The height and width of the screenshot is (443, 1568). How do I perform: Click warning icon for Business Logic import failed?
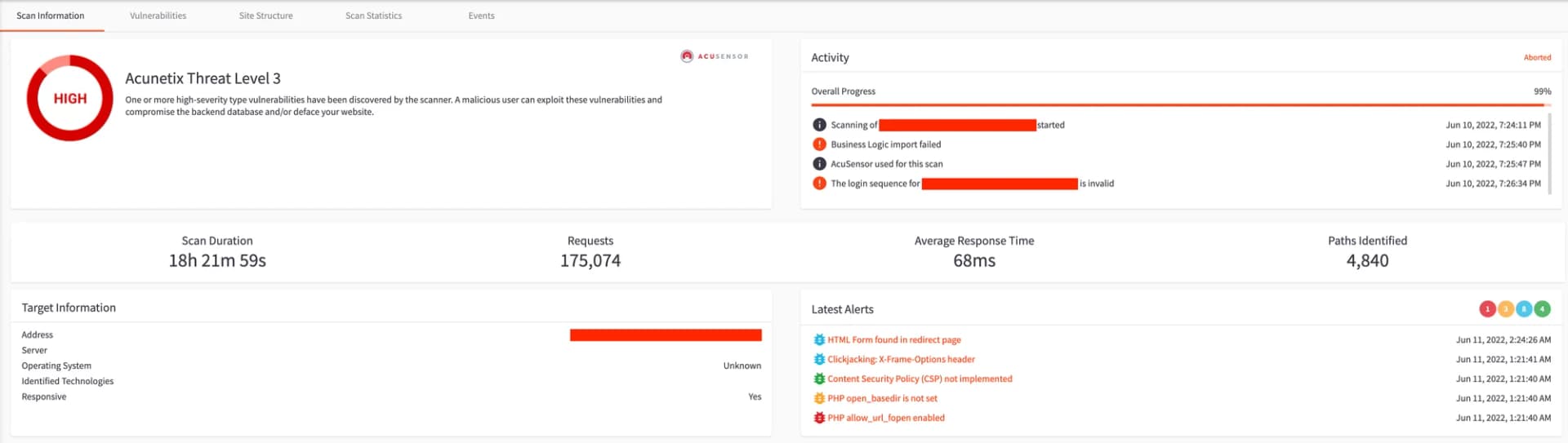point(819,144)
